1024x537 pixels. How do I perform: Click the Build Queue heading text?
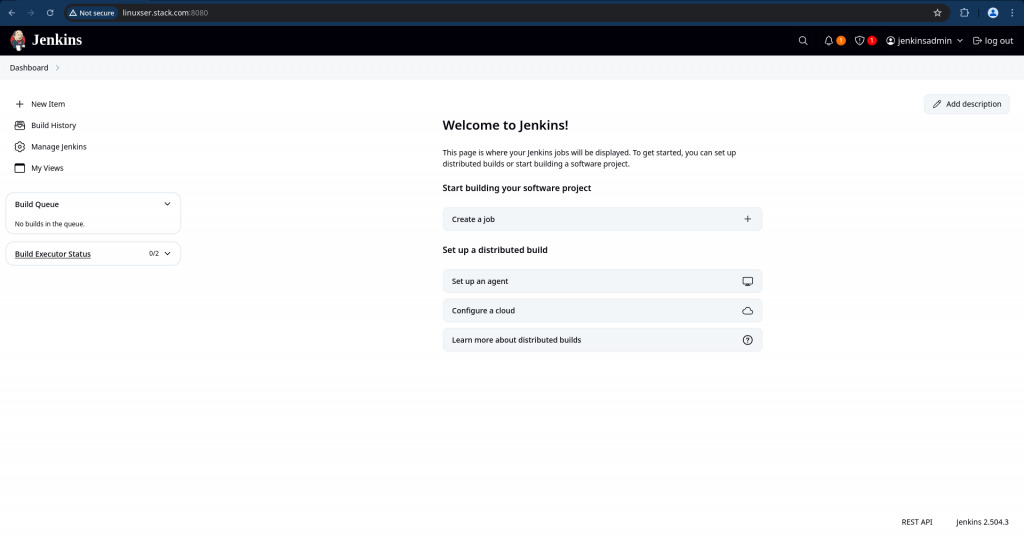click(37, 204)
